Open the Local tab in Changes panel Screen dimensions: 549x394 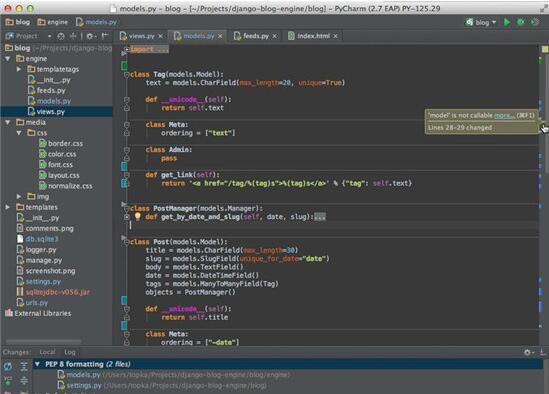47,352
